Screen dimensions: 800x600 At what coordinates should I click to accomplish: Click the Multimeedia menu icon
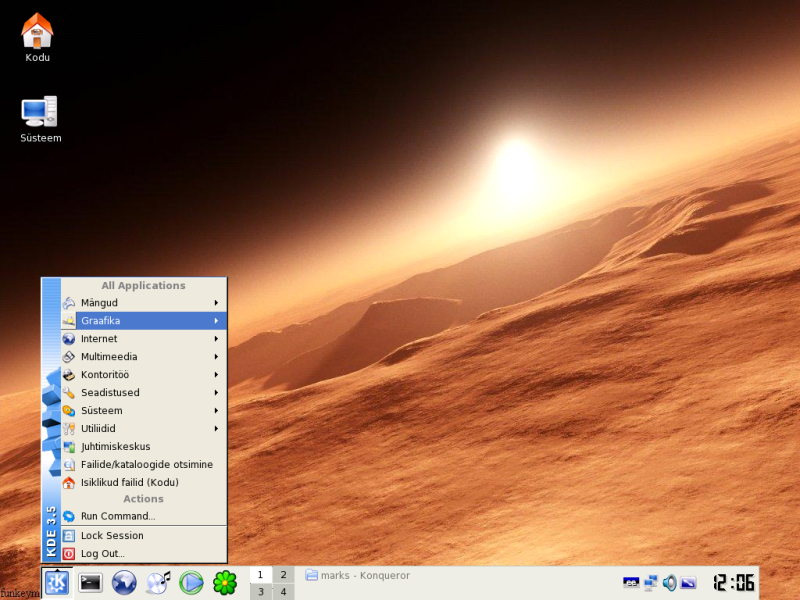(x=69, y=357)
